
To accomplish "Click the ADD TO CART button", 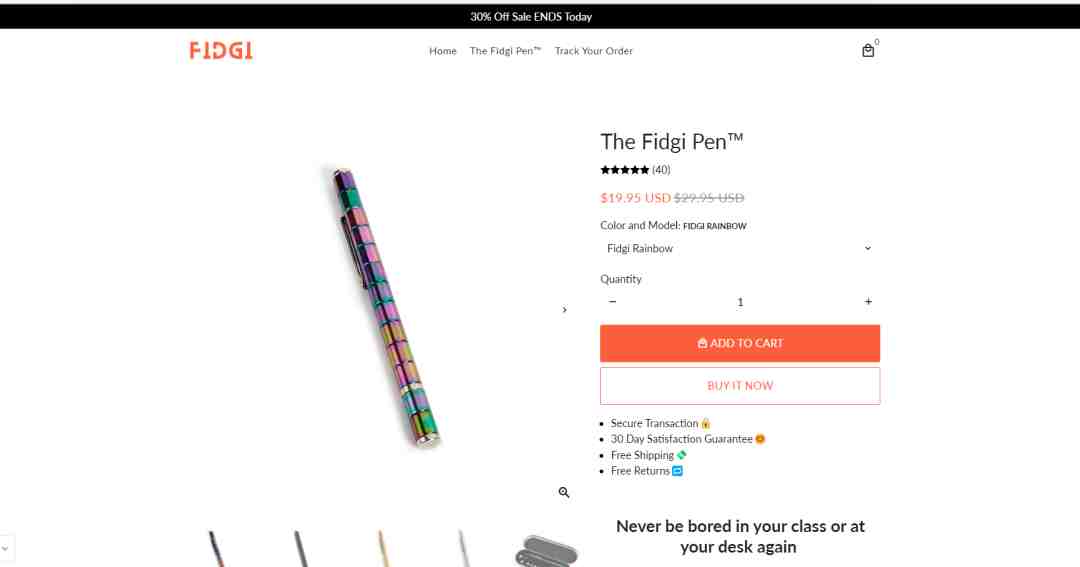I will [740, 343].
